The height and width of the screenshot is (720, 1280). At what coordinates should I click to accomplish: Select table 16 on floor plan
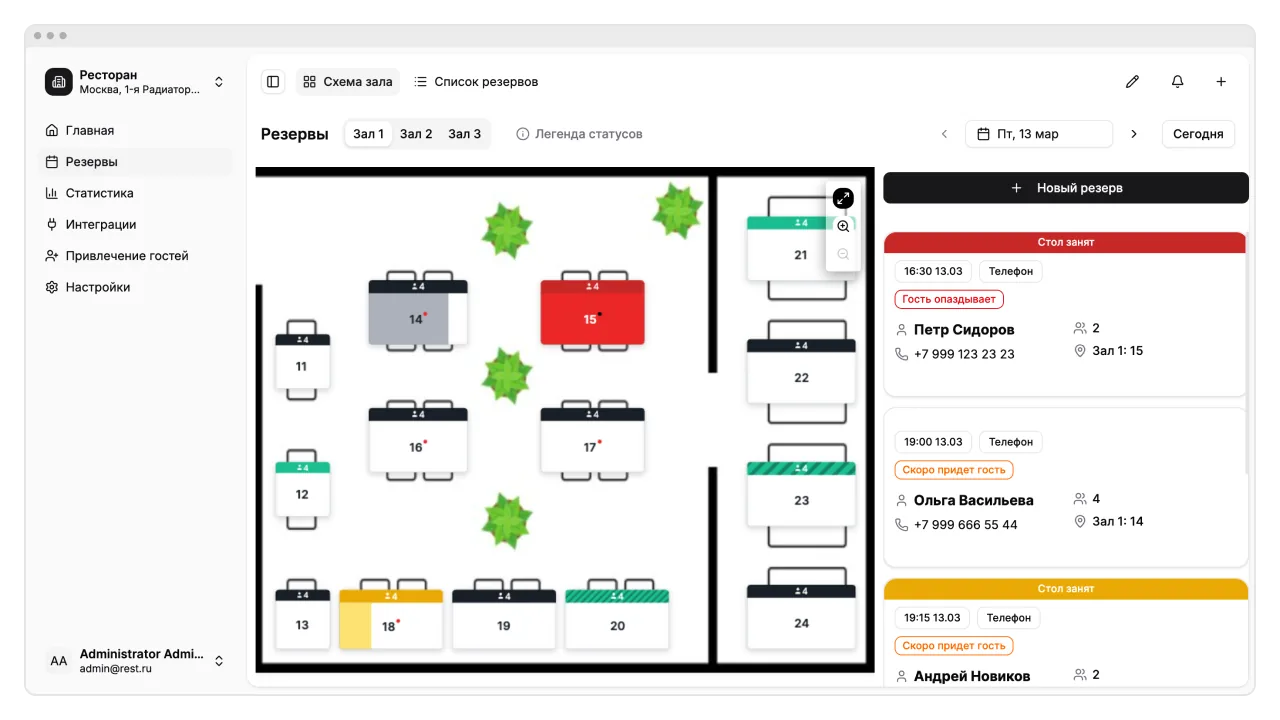418,440
